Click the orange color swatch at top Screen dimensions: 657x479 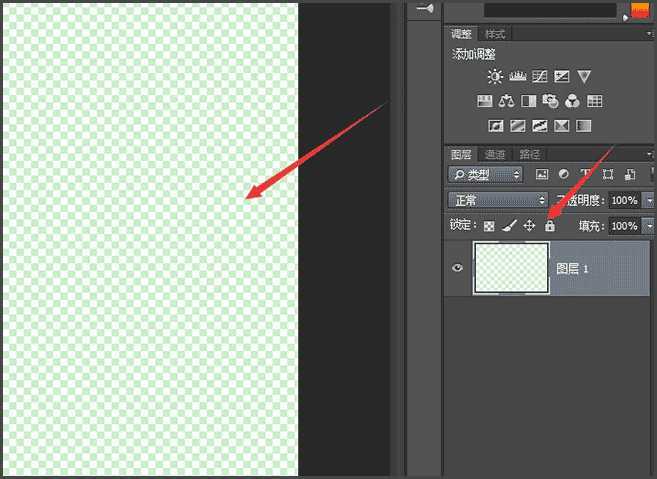(640, 10)
